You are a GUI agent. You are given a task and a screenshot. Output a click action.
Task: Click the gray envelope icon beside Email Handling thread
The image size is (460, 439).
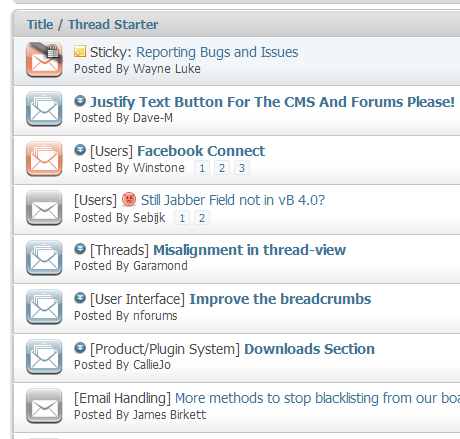[x=44, y=406]
